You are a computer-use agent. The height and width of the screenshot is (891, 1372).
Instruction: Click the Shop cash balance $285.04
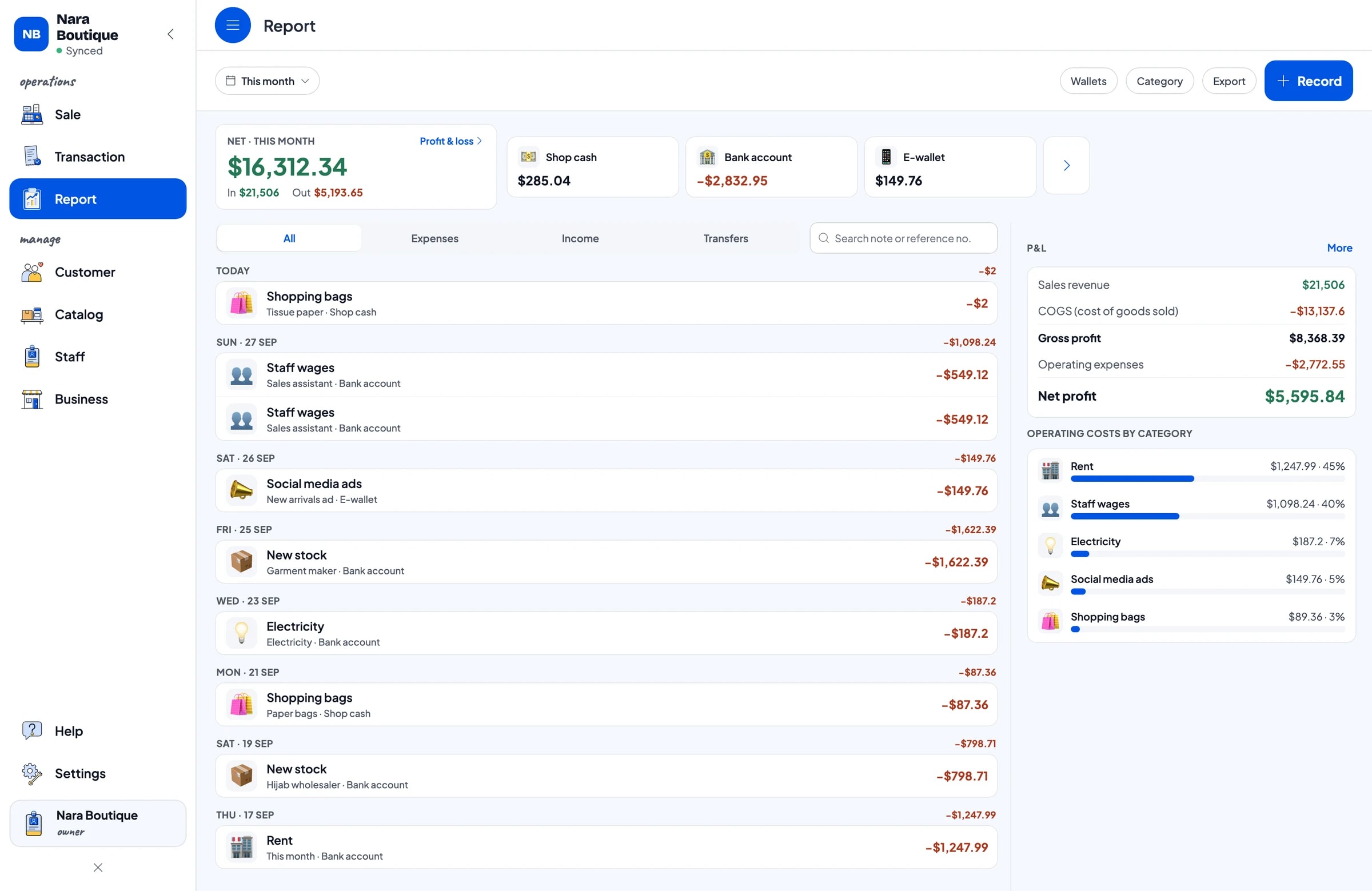coord(544,181)
